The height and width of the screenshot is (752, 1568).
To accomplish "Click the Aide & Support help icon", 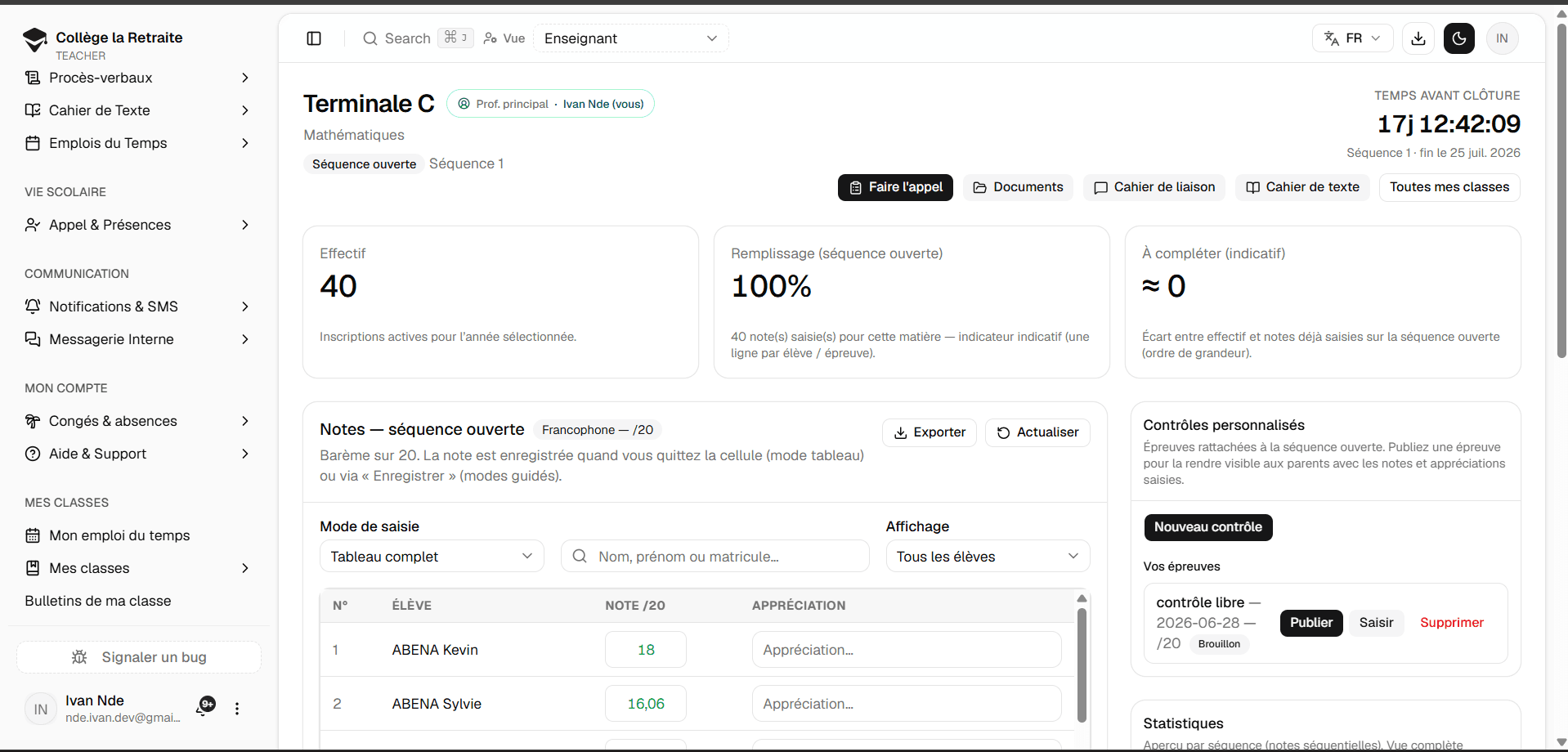I will (x=33, y=454).
